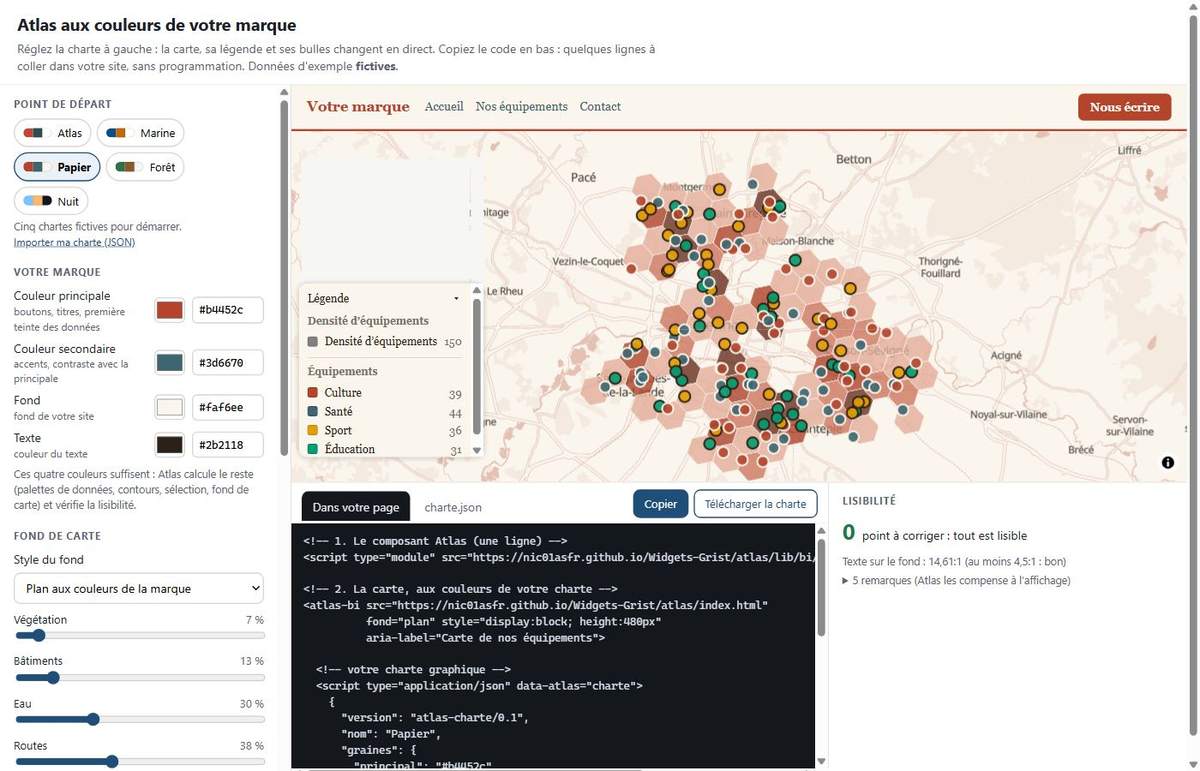Click the Végétation slider handle

point(38,635)
